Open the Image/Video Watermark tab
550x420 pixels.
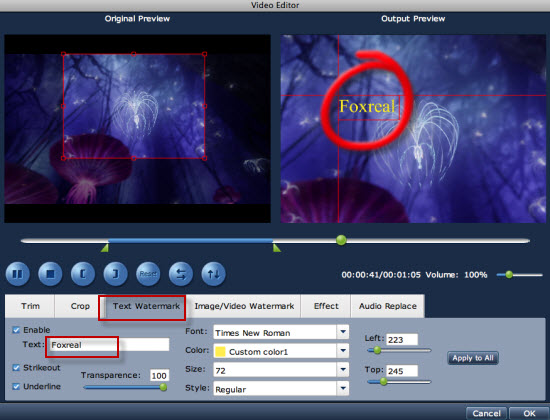coord(244,306)
